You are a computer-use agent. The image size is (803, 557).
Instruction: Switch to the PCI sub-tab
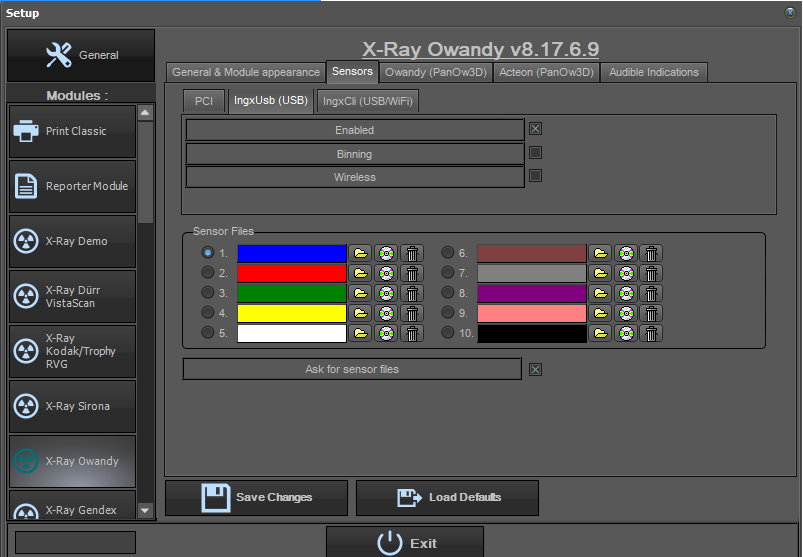[204, 101]
